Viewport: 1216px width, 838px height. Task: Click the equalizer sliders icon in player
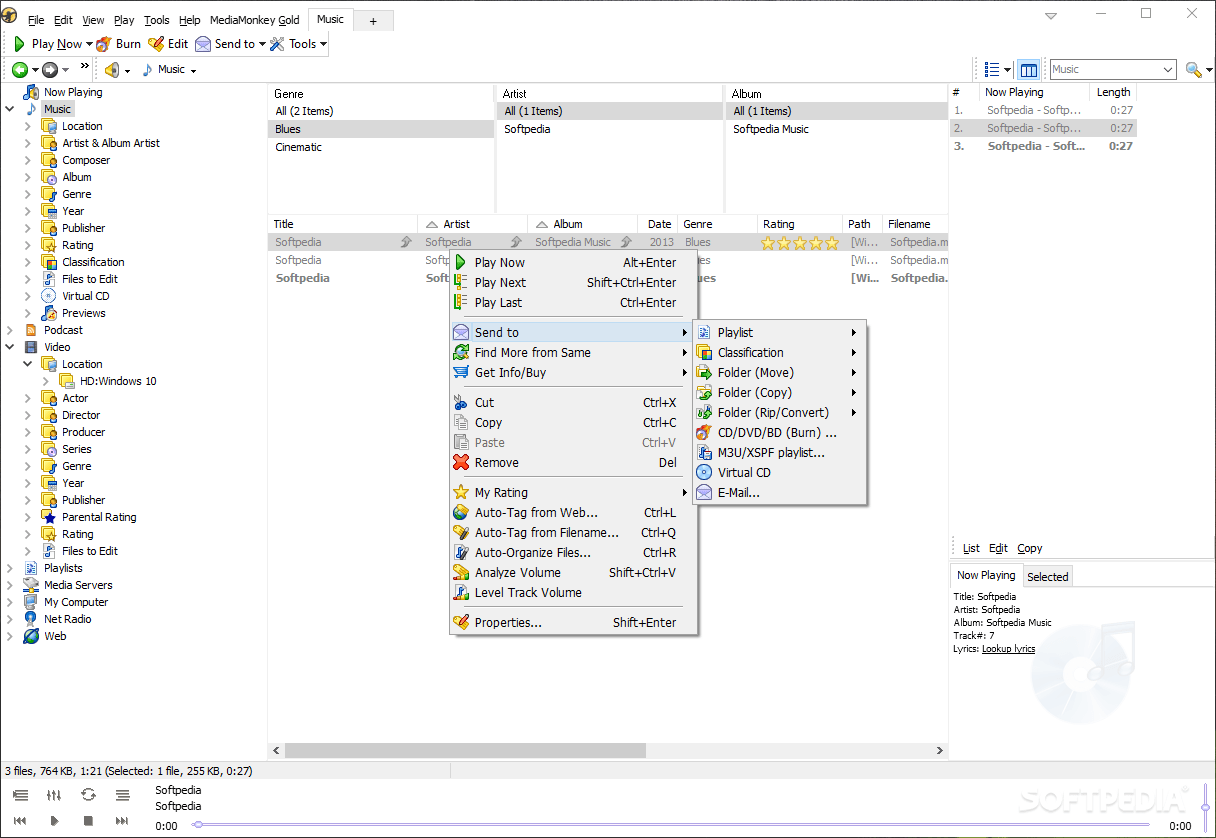point(54,795)
